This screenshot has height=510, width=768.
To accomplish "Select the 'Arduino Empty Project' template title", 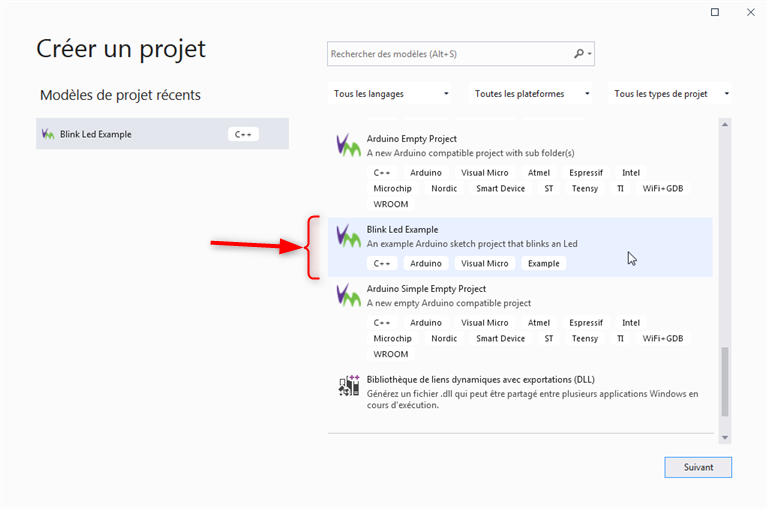I will click(x=411, y=139).
